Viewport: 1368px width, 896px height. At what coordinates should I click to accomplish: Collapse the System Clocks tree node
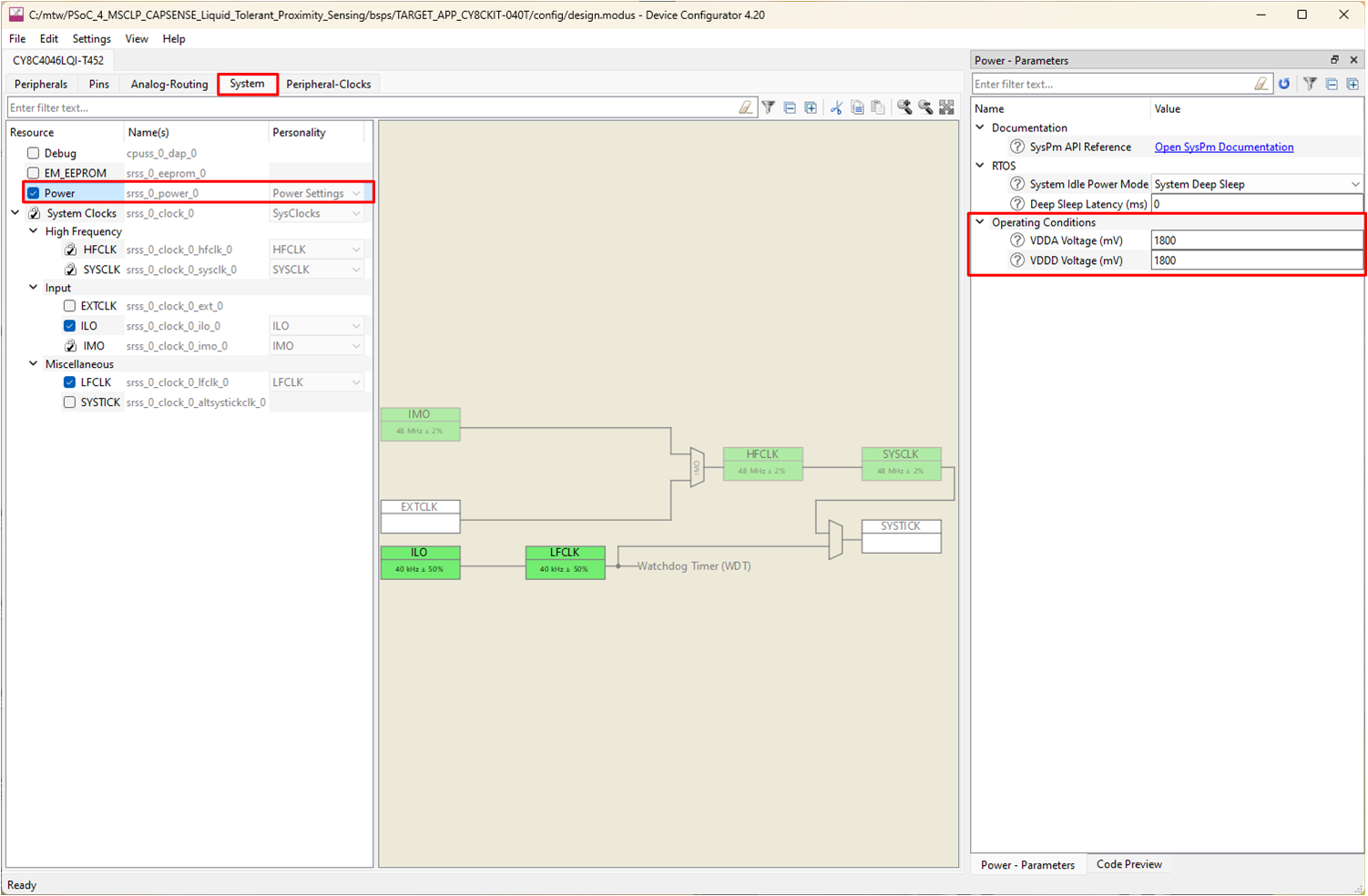[x=15, y=213]
